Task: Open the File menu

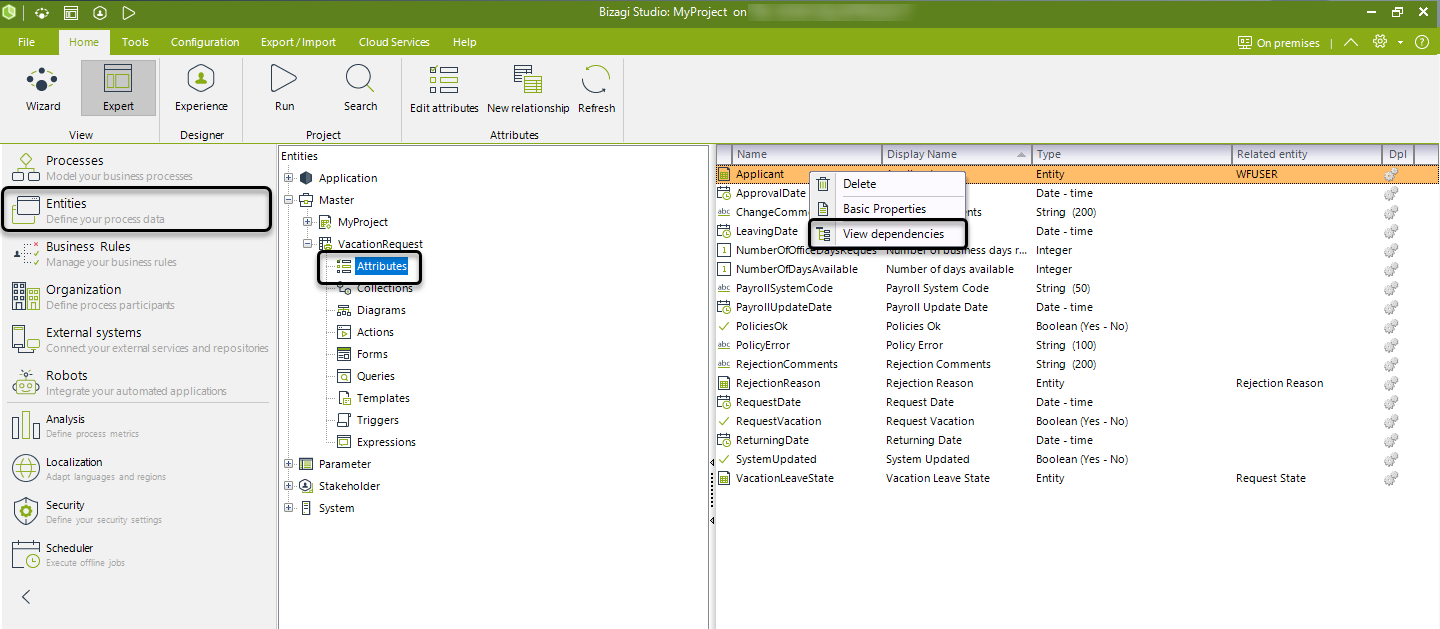Action: pyautogui.click(x=27, y=42)
